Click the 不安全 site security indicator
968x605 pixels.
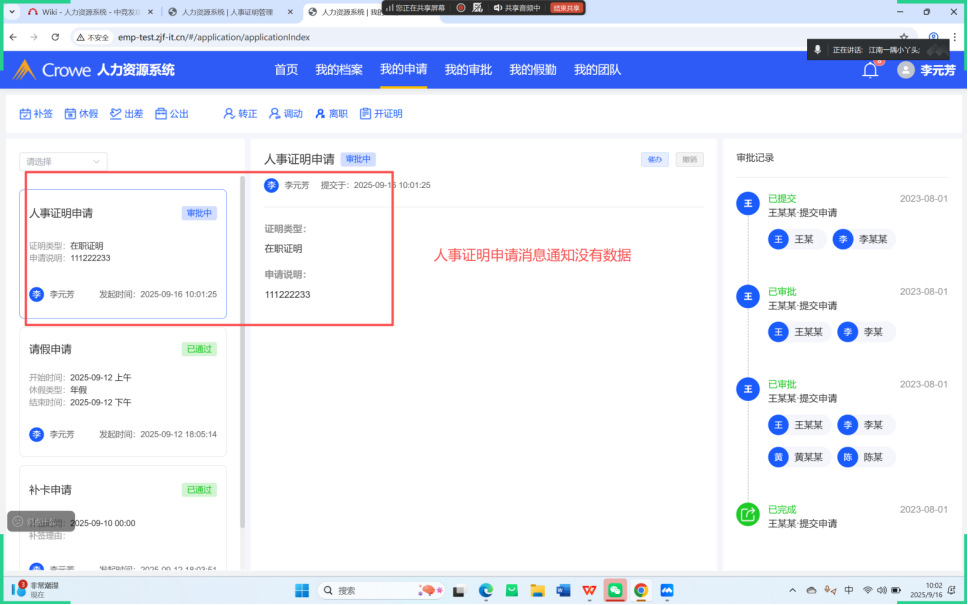[x=93, y=37]
